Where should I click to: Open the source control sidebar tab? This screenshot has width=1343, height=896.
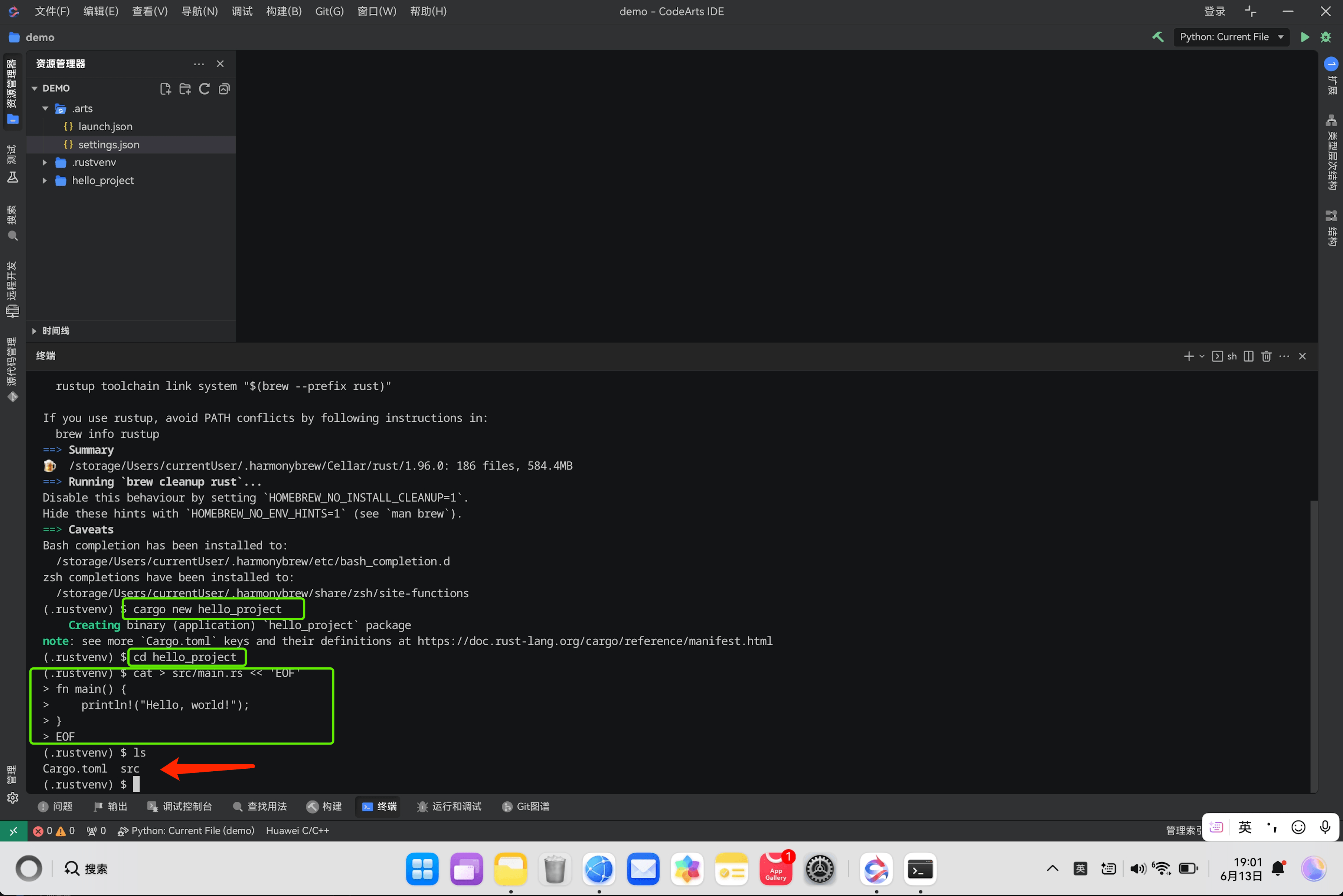pos(12,369)
